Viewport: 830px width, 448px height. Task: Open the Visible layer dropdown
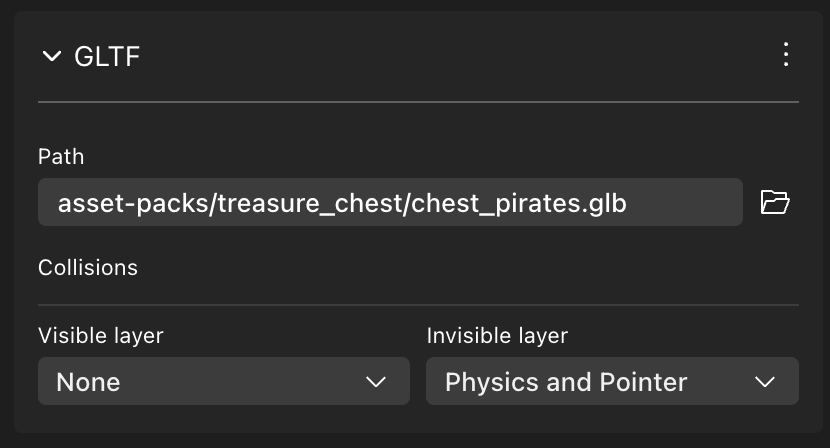[223, 381]
